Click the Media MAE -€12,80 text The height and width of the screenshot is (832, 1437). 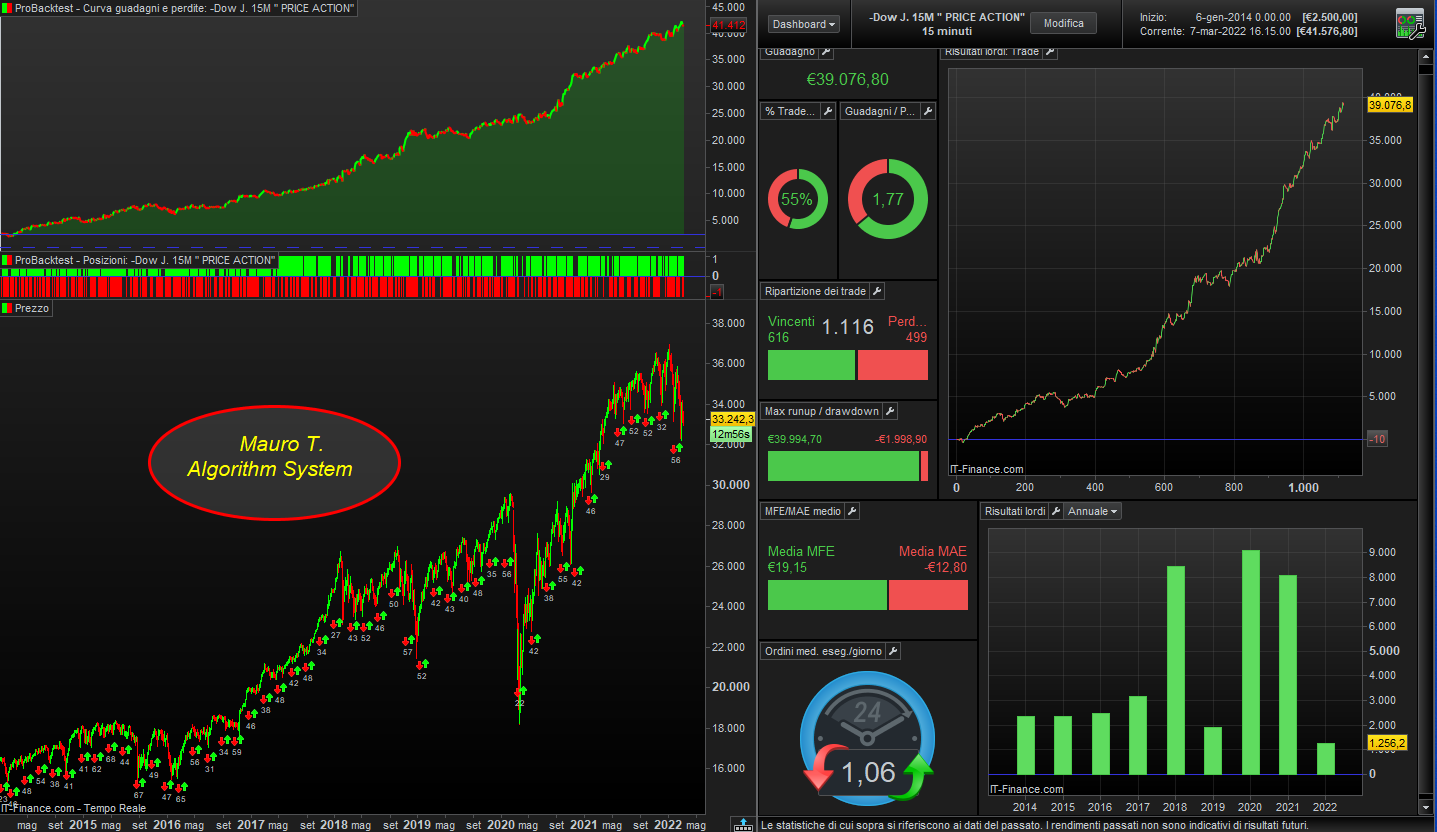932,559
